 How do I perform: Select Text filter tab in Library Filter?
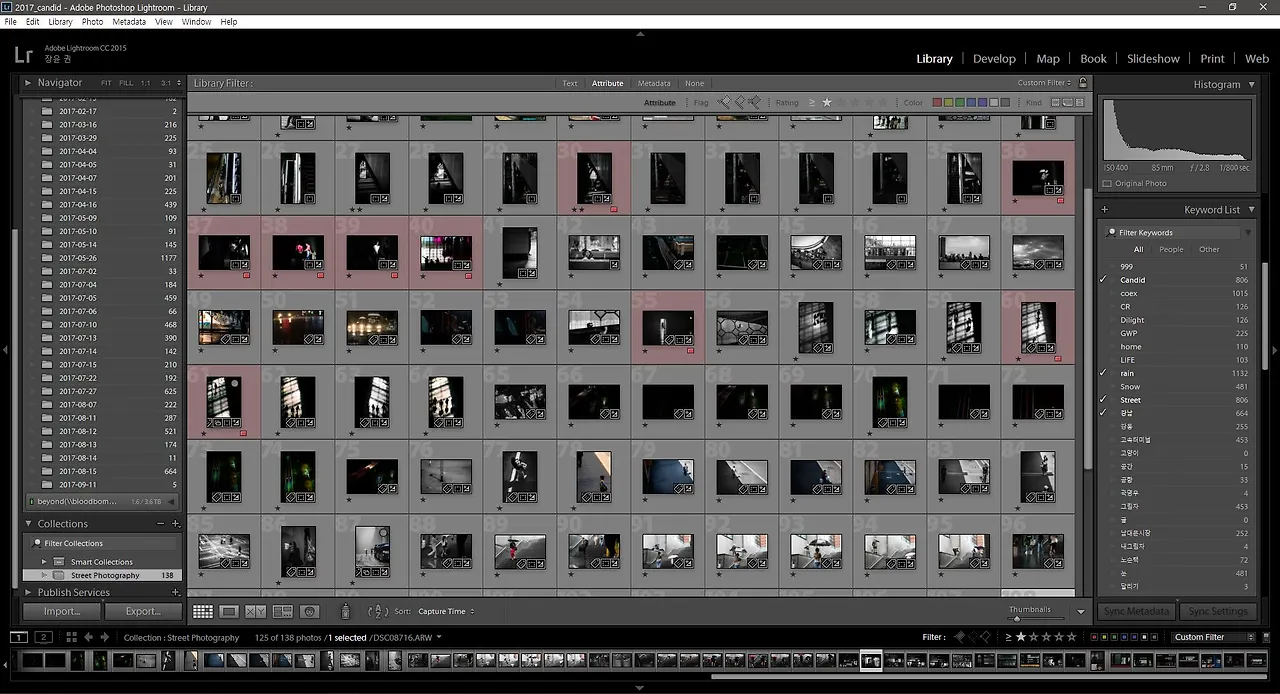tap(570, 83)
